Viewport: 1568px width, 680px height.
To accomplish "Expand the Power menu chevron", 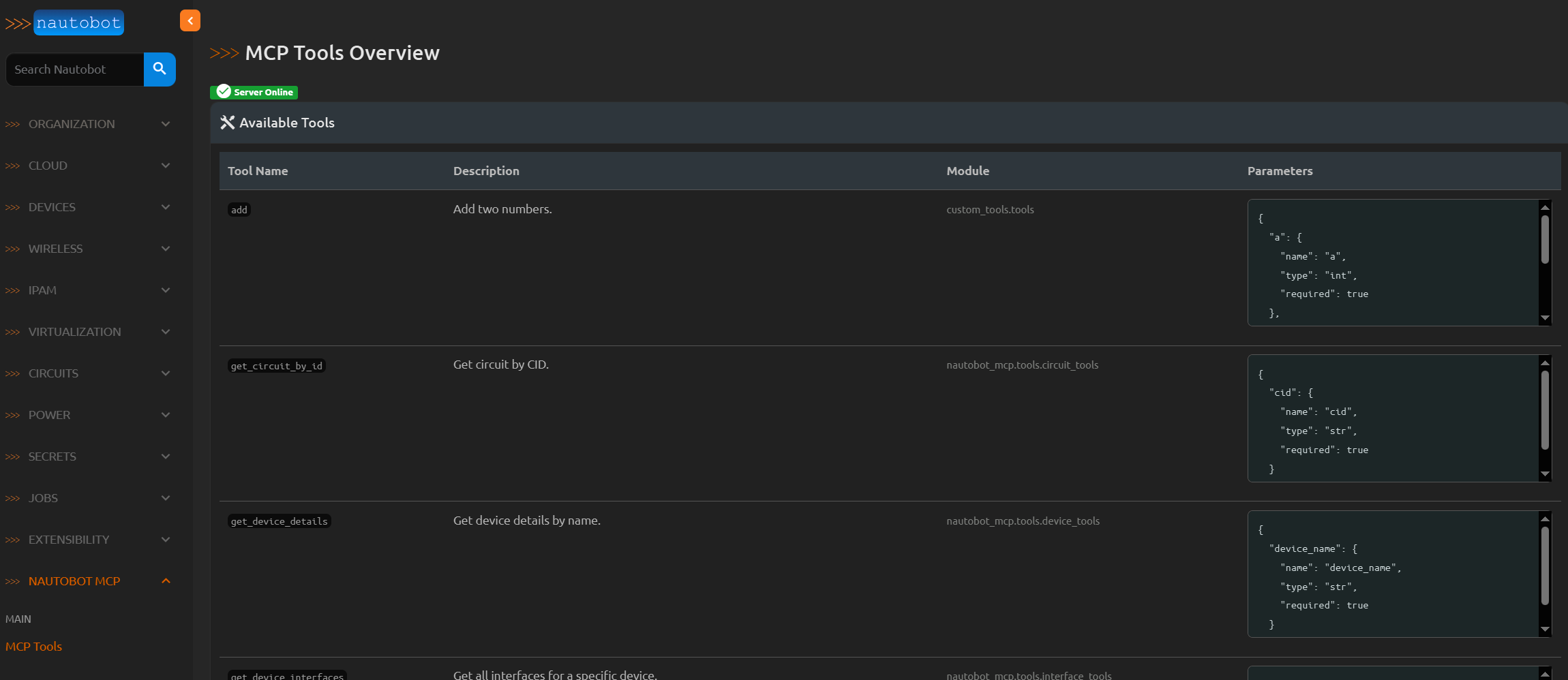I will (166, 415).
